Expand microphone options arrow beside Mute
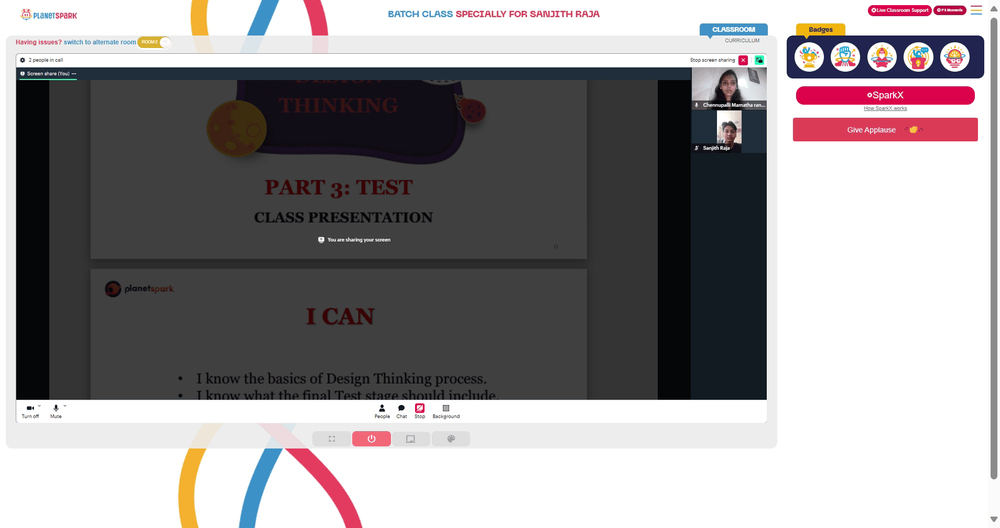Viewport: 1000px width, 528px height. [64, 406]
